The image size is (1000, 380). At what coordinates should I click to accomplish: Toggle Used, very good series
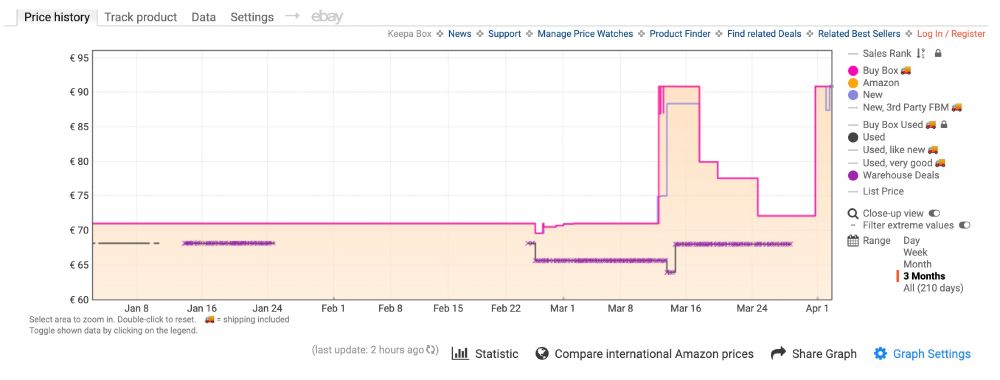(x=897, y=163)
